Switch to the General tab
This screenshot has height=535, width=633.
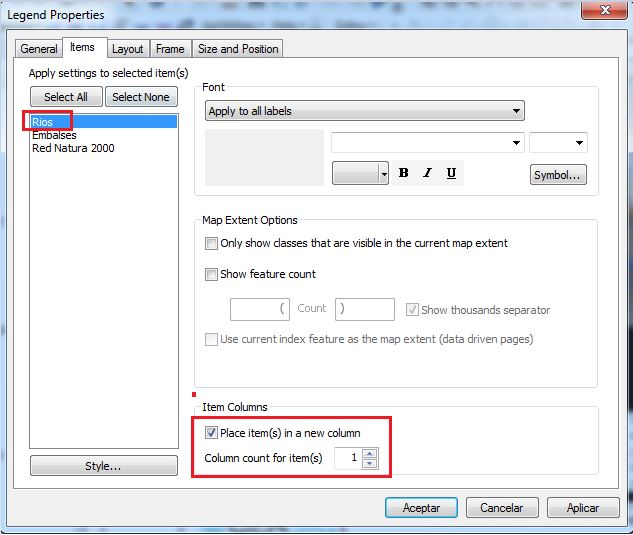tap(39, 48)
